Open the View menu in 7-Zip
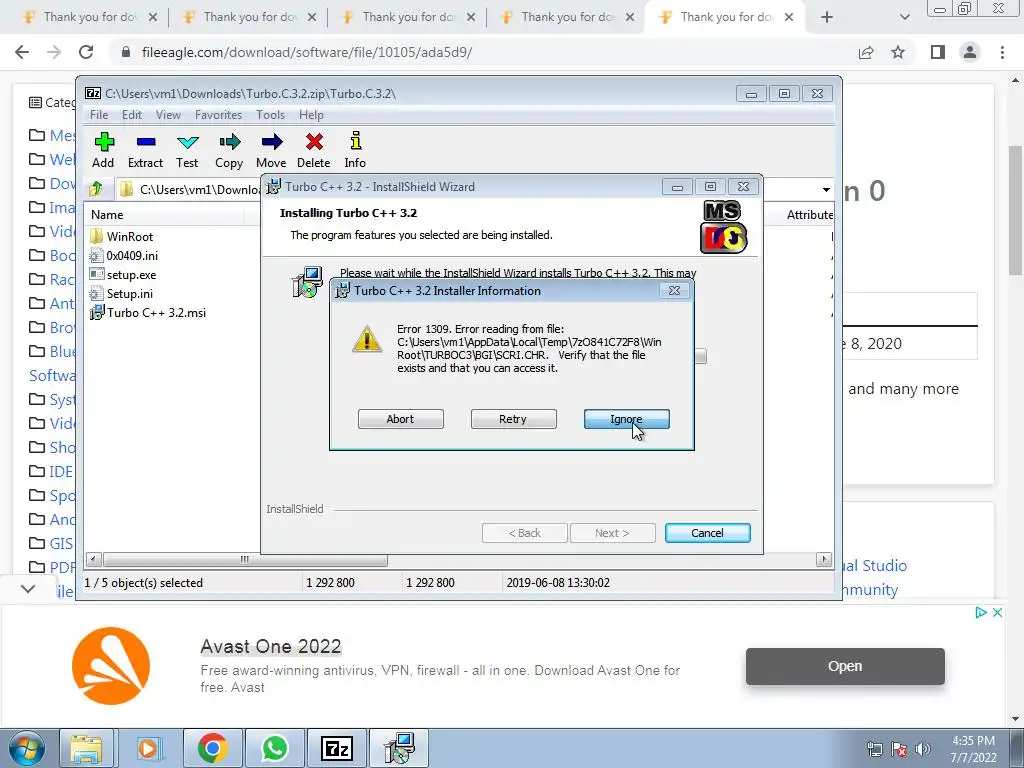1024x768 pixels. tap(168, 115)
